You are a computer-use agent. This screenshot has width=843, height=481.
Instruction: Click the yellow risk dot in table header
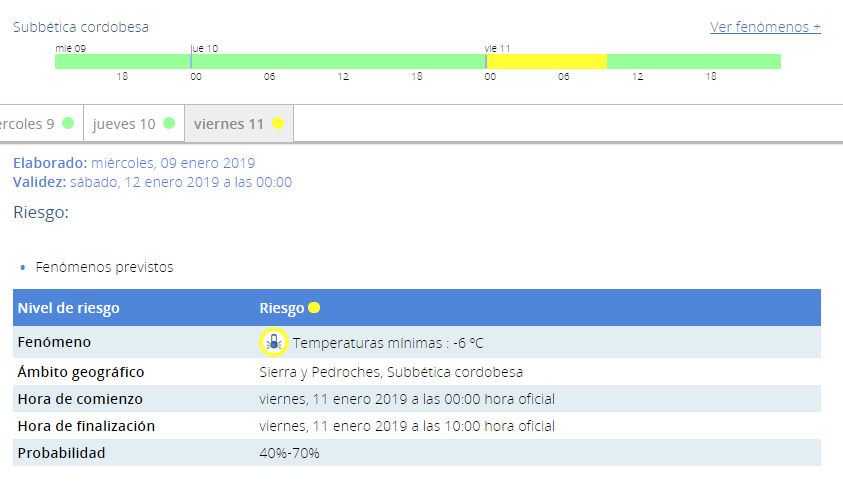(314, 307)
